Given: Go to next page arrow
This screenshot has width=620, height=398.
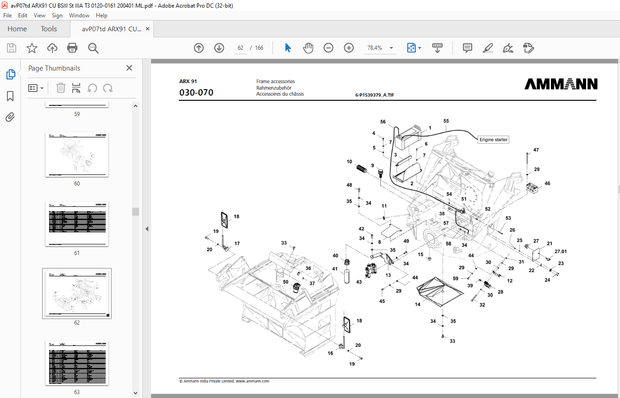Looking at the screenshot, I should [219, 48].
